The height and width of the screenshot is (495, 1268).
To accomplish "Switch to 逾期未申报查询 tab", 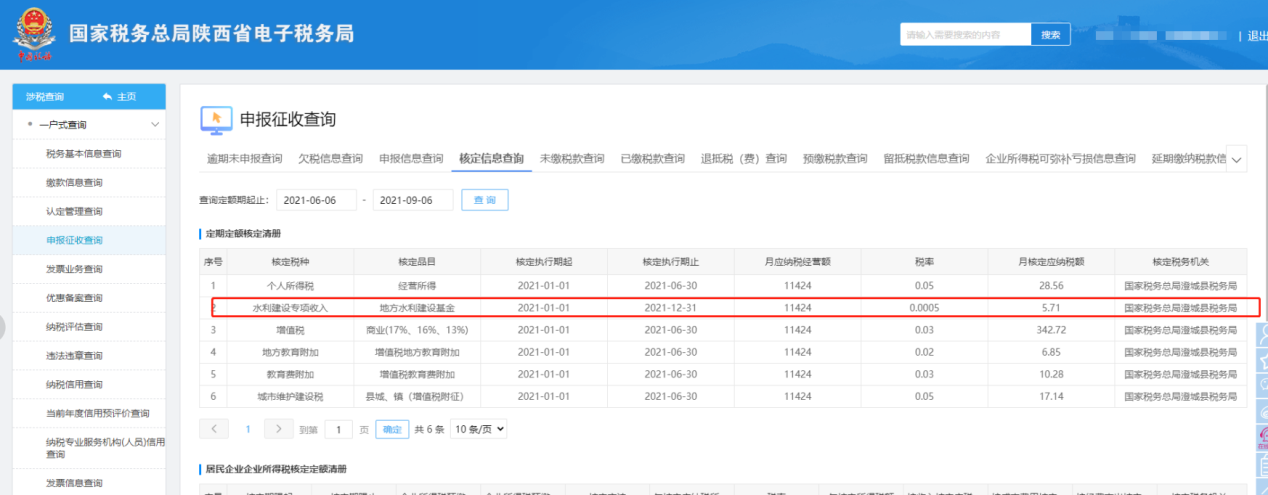I will click(245, 159).
